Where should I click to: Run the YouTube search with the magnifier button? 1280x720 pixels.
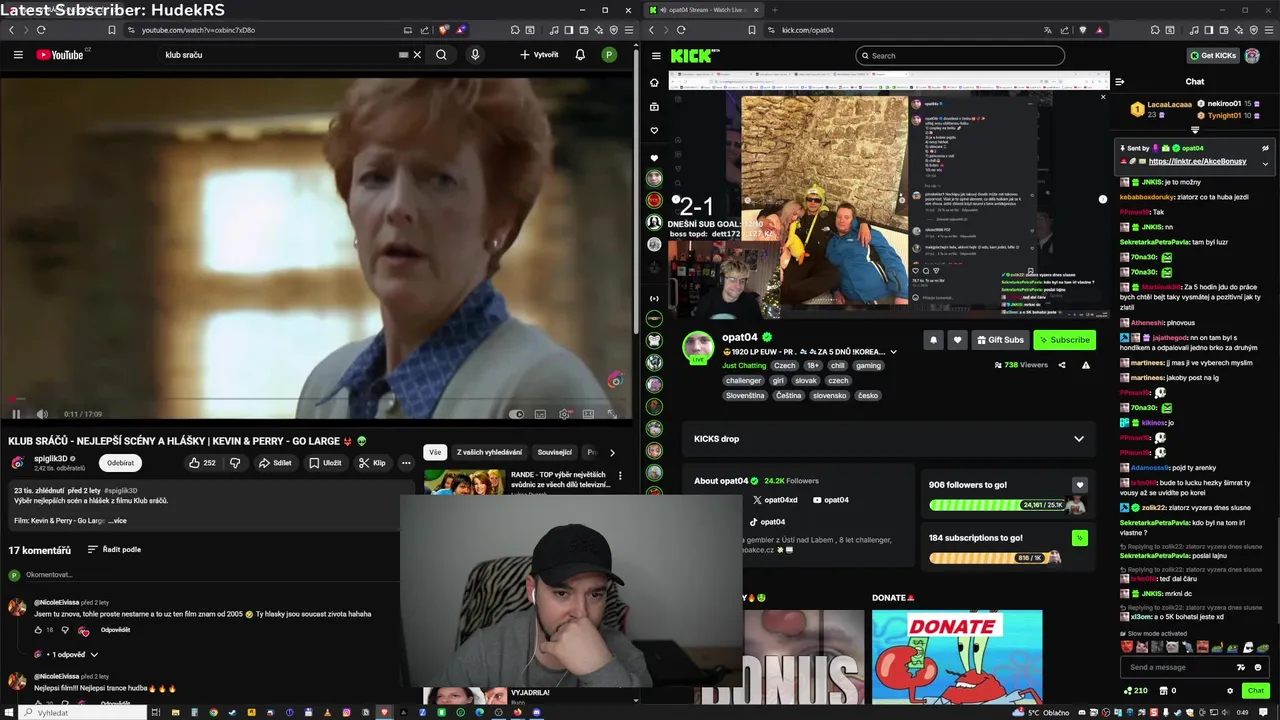coord(441,55)
